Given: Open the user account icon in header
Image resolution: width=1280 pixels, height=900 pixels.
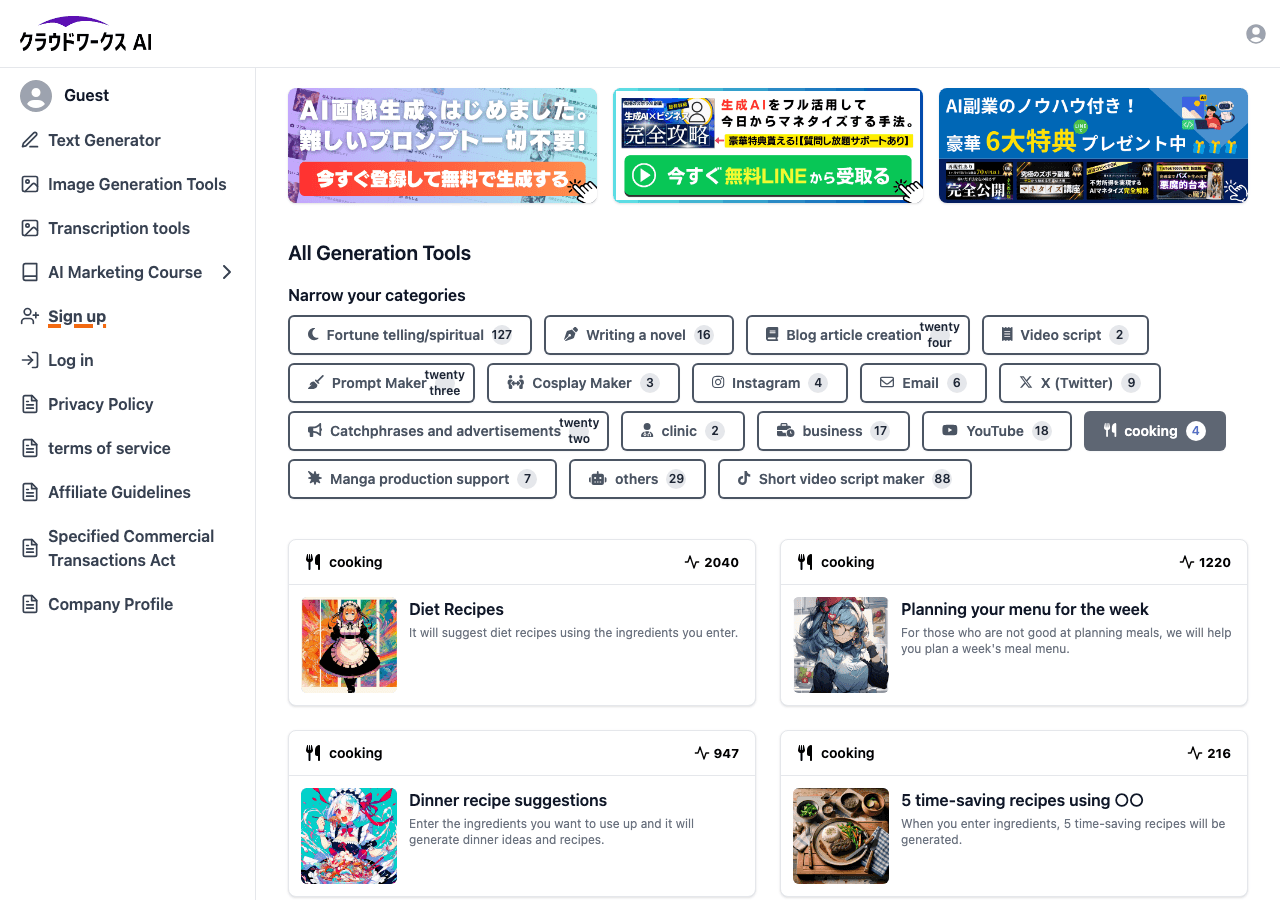Looking at the screenshot, I should pyautogui.click(x=1256, y=34).
